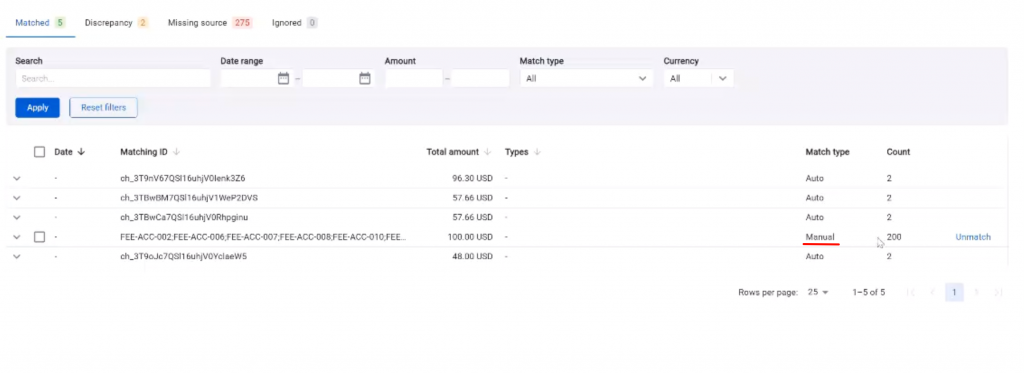Focus the minimum Amount field
The width and height of the screenshot is (1024, 373).
[413, 78]
